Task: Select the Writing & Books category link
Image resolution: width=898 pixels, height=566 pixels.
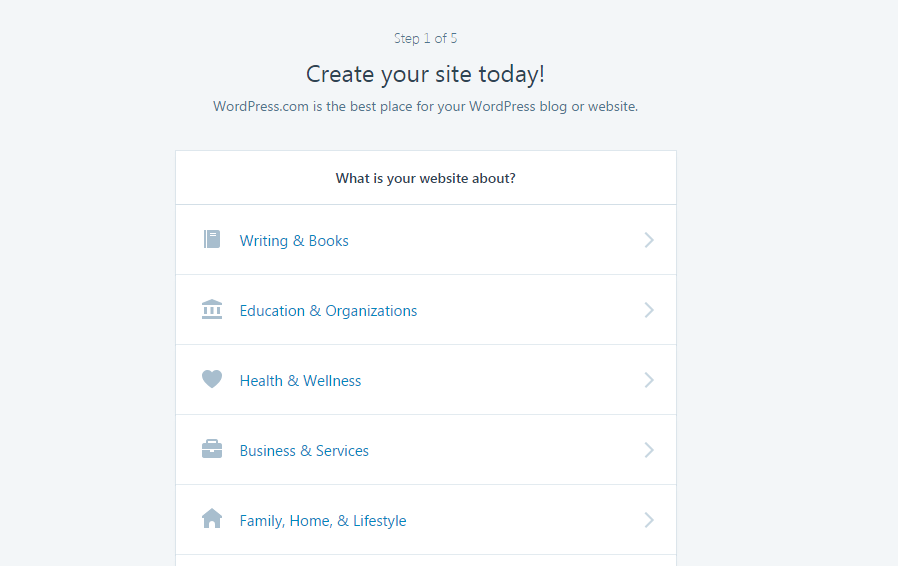Action: (x=294, y=241)
